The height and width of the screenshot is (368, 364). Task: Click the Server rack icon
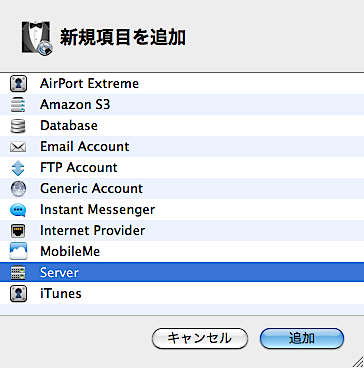point(18,273)
